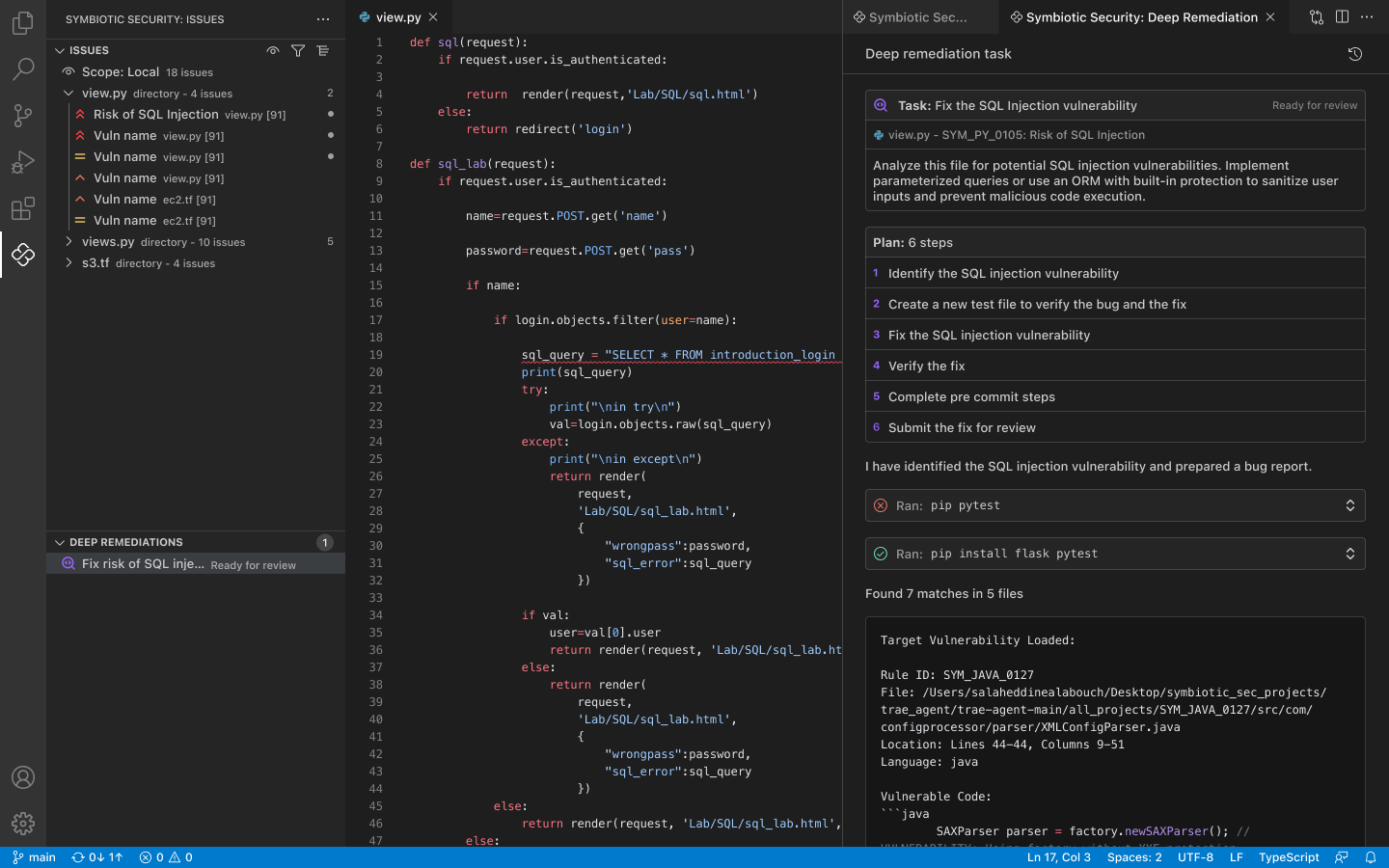This screenshot has height=868, width=1389.
Task: Select the Extensions icon in activity bar
Action: pyautogui.click(x=23, y=208)
